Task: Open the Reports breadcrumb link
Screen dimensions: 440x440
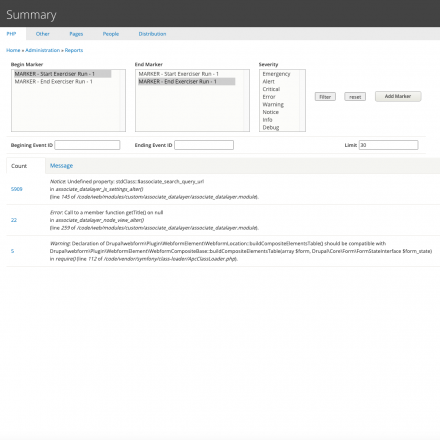Action: tap(74, 50)
